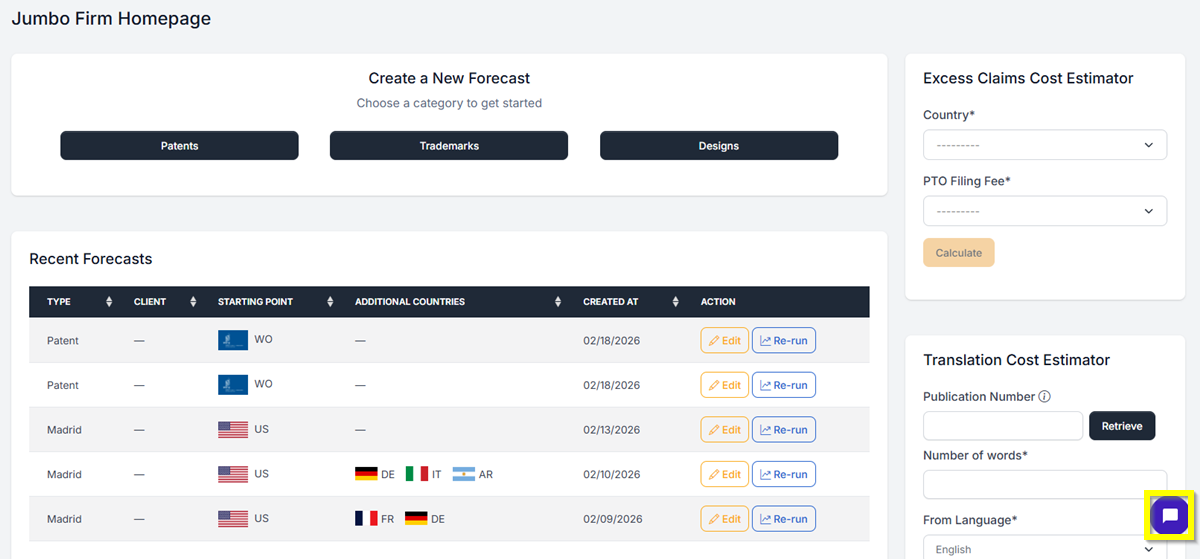The width and height of the screenshot is (1200, 559).
Task: Click the Italian flag icon
Action: (416, 474)
